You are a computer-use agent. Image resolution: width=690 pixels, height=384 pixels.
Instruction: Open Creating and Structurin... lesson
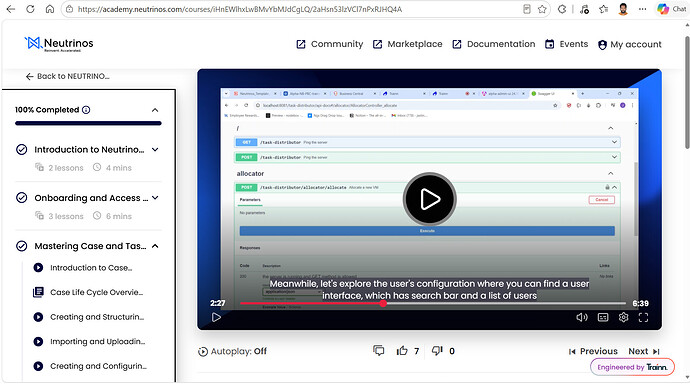[97, 317]
